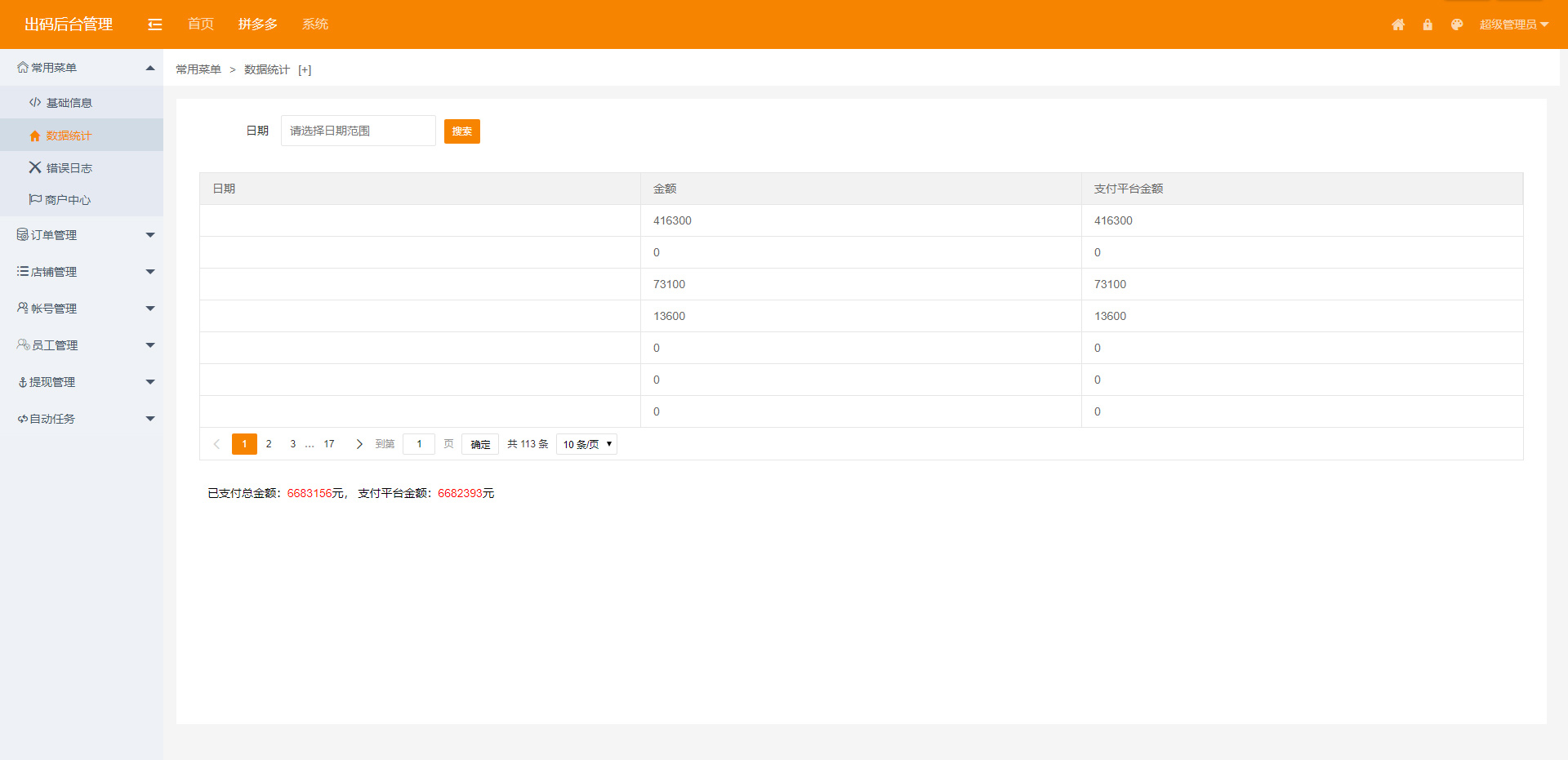Go to page 17 in pagination

[x=329, y=444]
